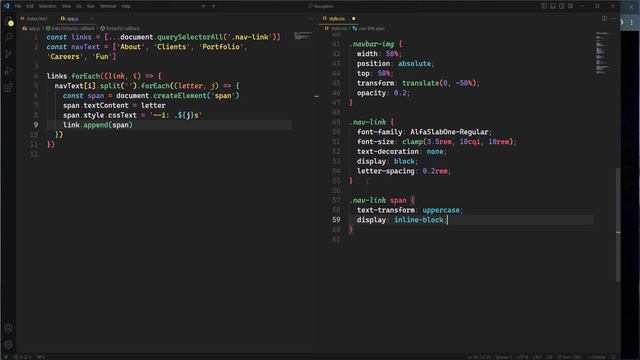Image resolution: width=640 pixels, height=360 pixels.
Task: Open more actions for style.css editor group
Action: [613, 18]
